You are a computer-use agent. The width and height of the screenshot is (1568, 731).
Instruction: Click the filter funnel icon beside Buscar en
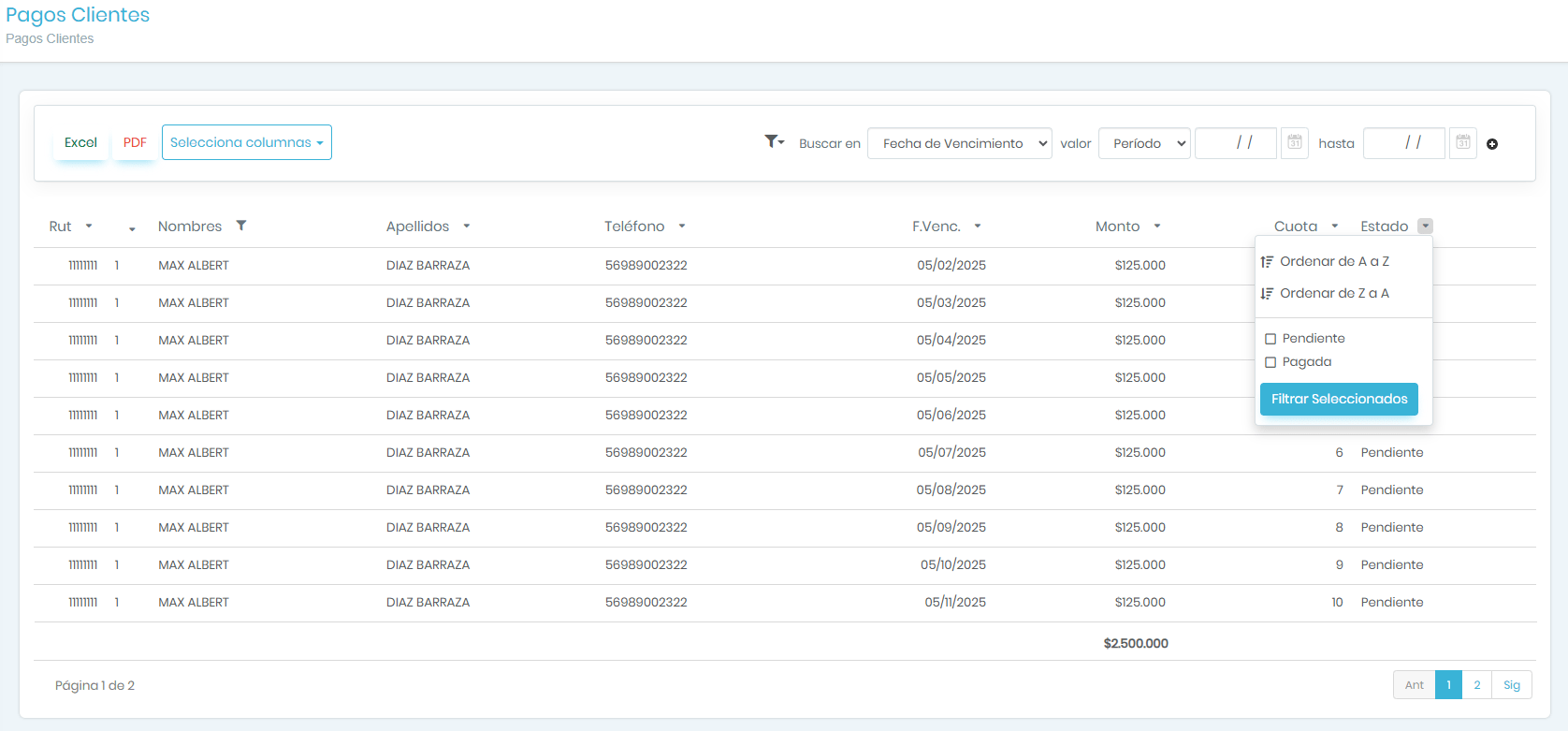(774, 141)
